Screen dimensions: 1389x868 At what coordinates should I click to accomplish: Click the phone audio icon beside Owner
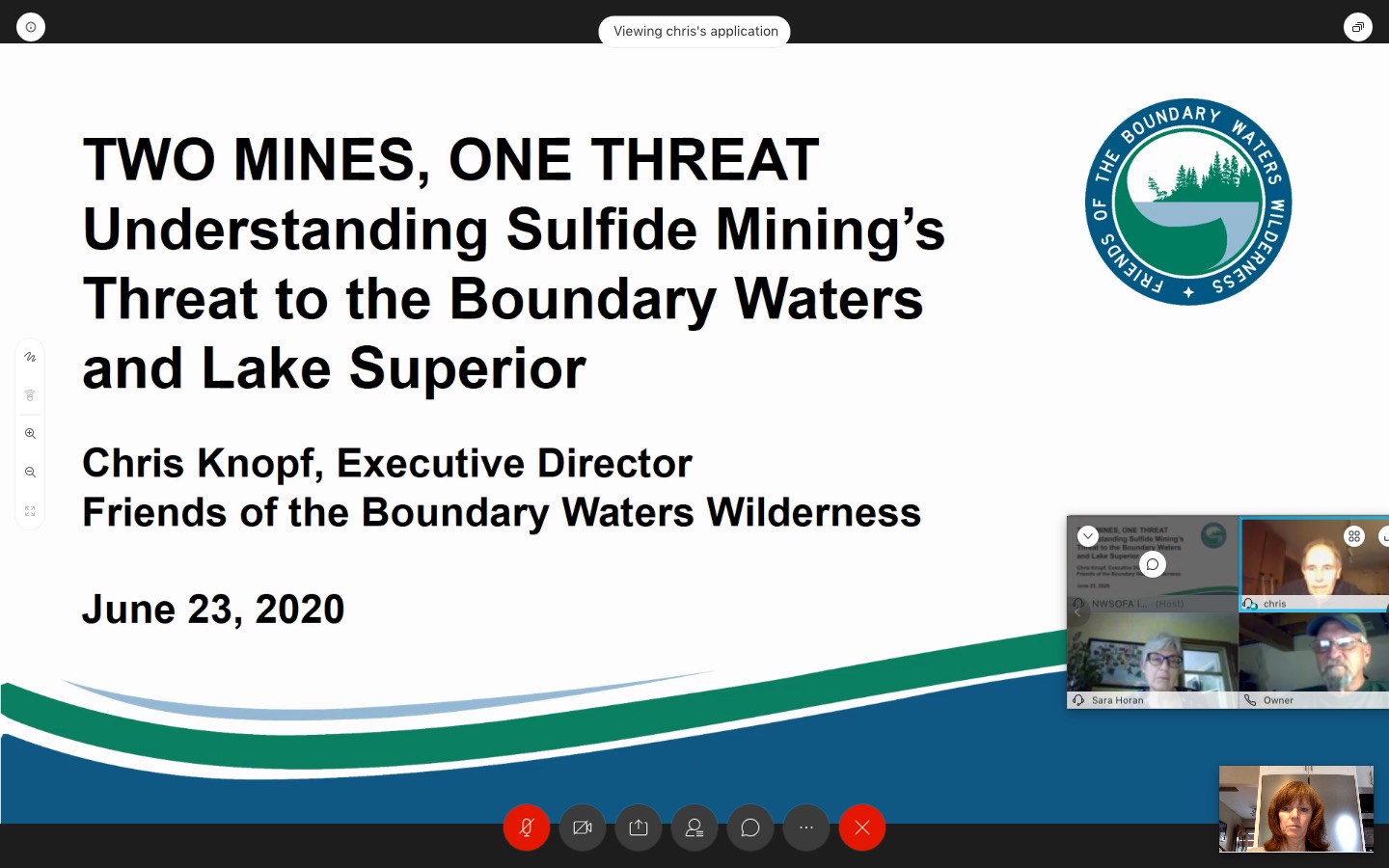1250,700
